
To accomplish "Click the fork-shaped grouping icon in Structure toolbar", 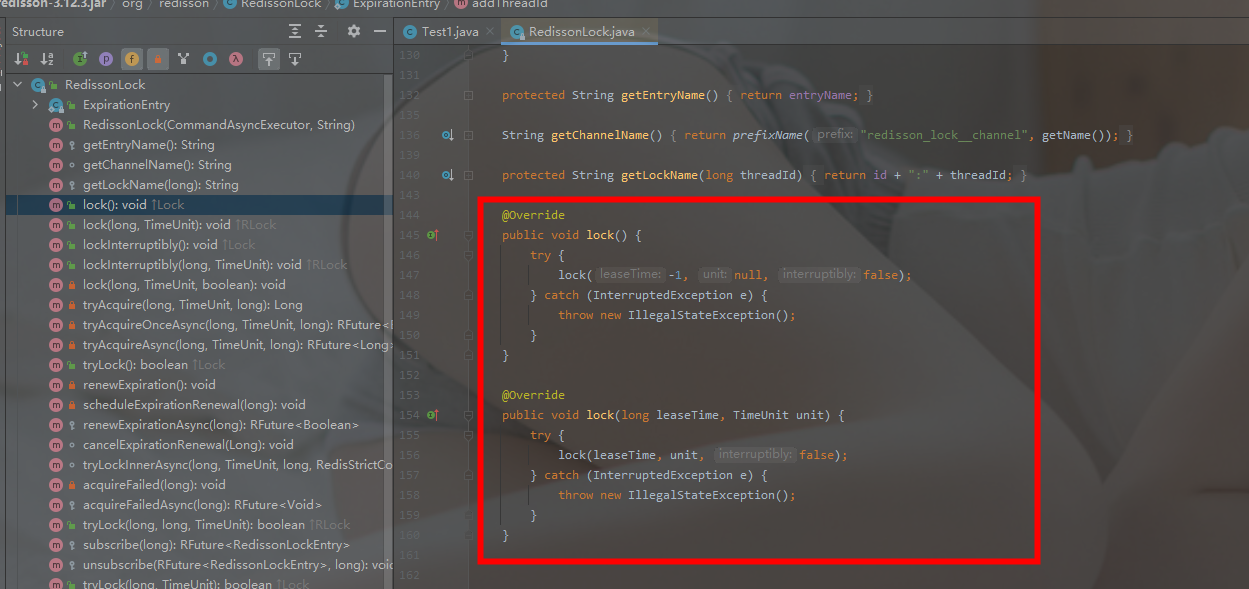I will pos(184,59).
